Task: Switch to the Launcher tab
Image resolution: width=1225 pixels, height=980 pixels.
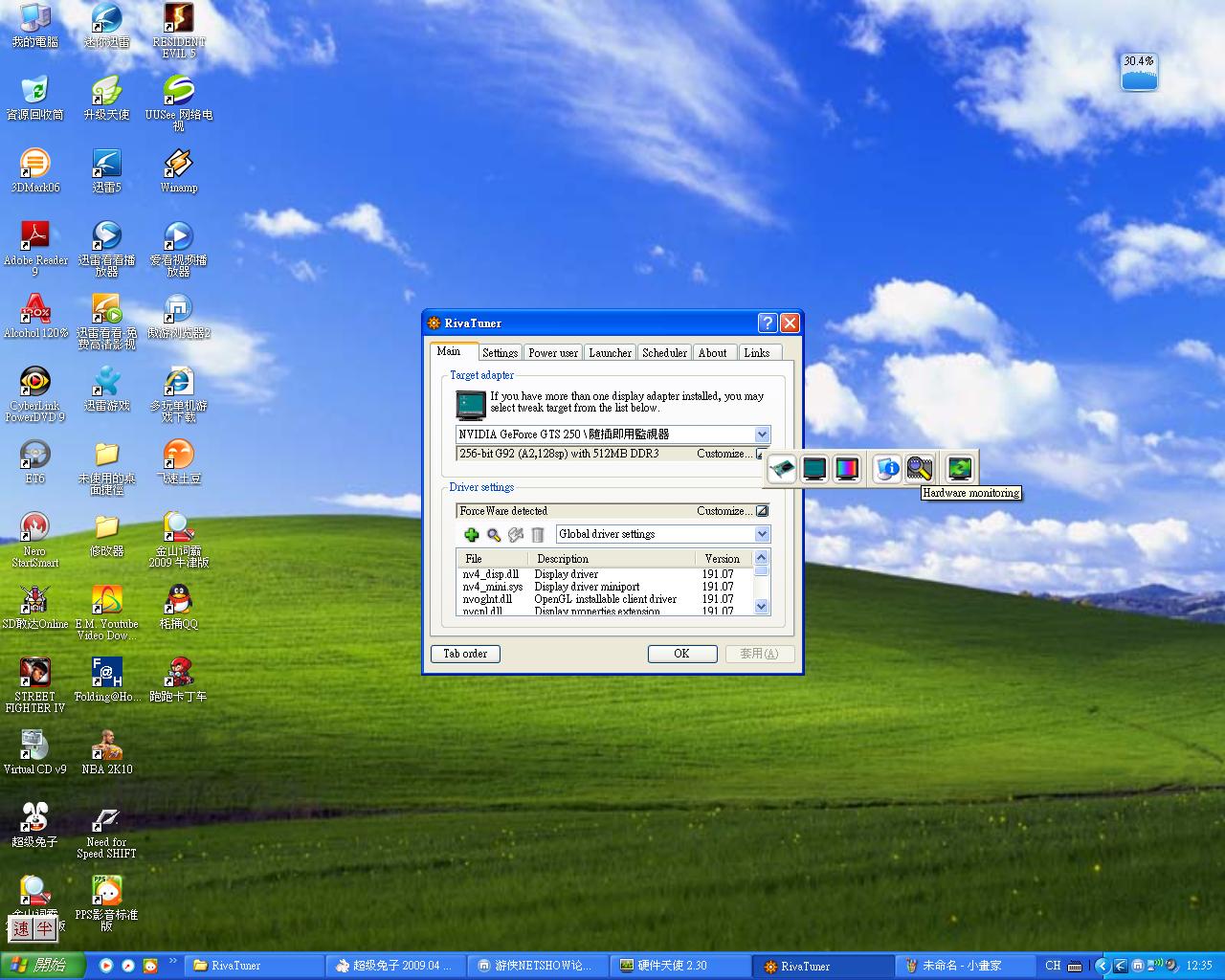Action: pos(610,353)
